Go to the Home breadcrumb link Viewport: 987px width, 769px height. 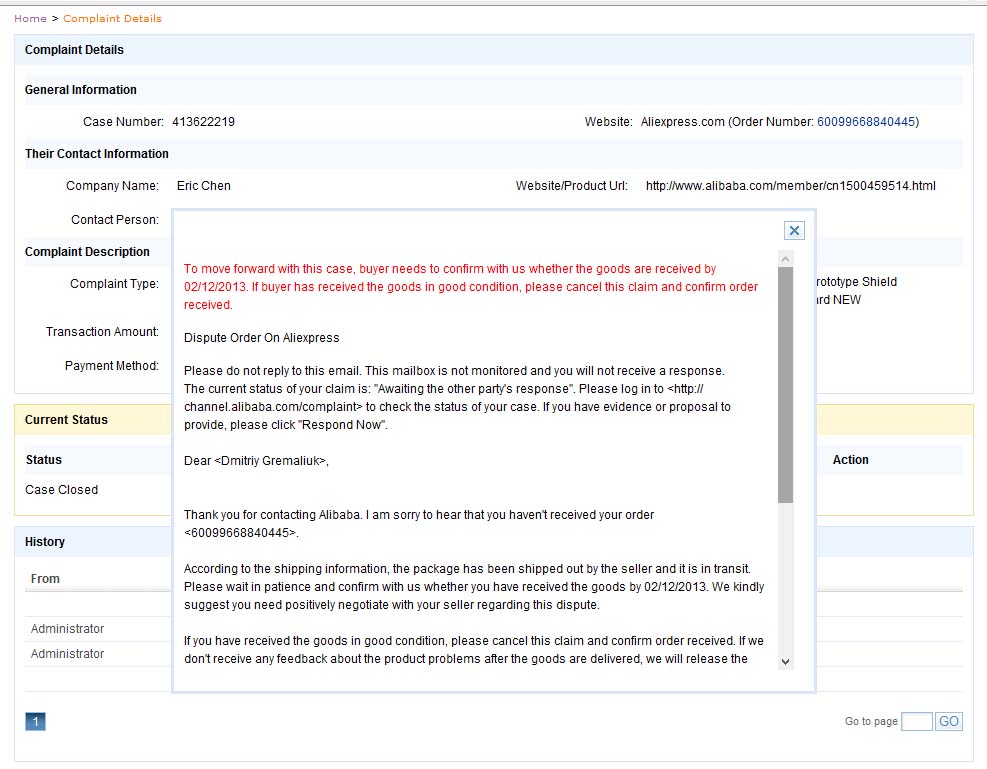coord(30,18)
